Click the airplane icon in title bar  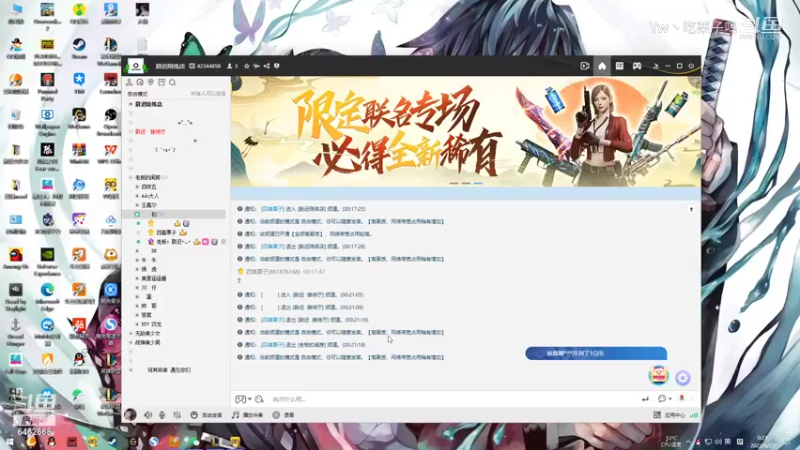[x=257, y=66]
